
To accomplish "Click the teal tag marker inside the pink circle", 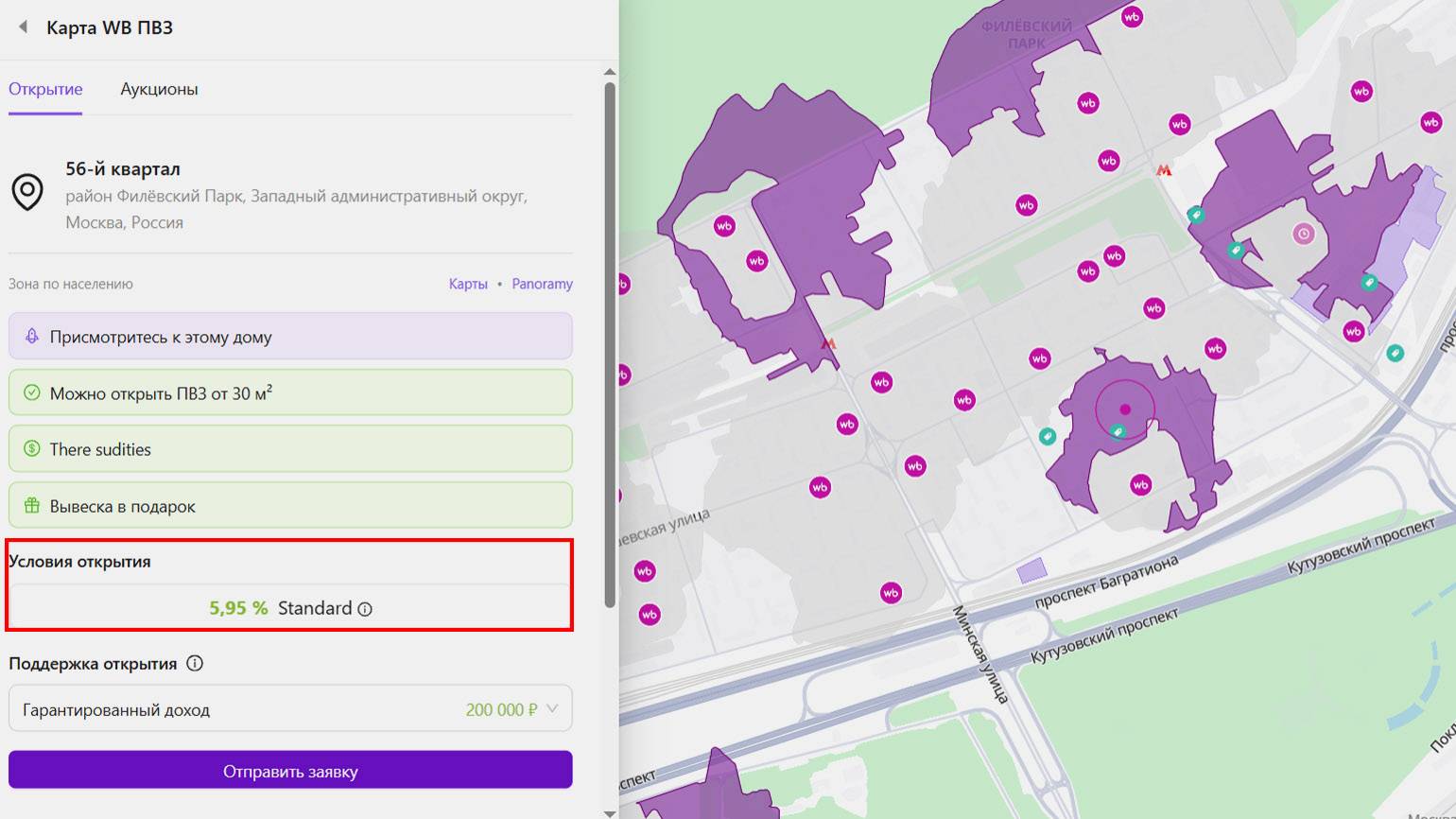I will pyautogui.click(x=1118, y=432).
